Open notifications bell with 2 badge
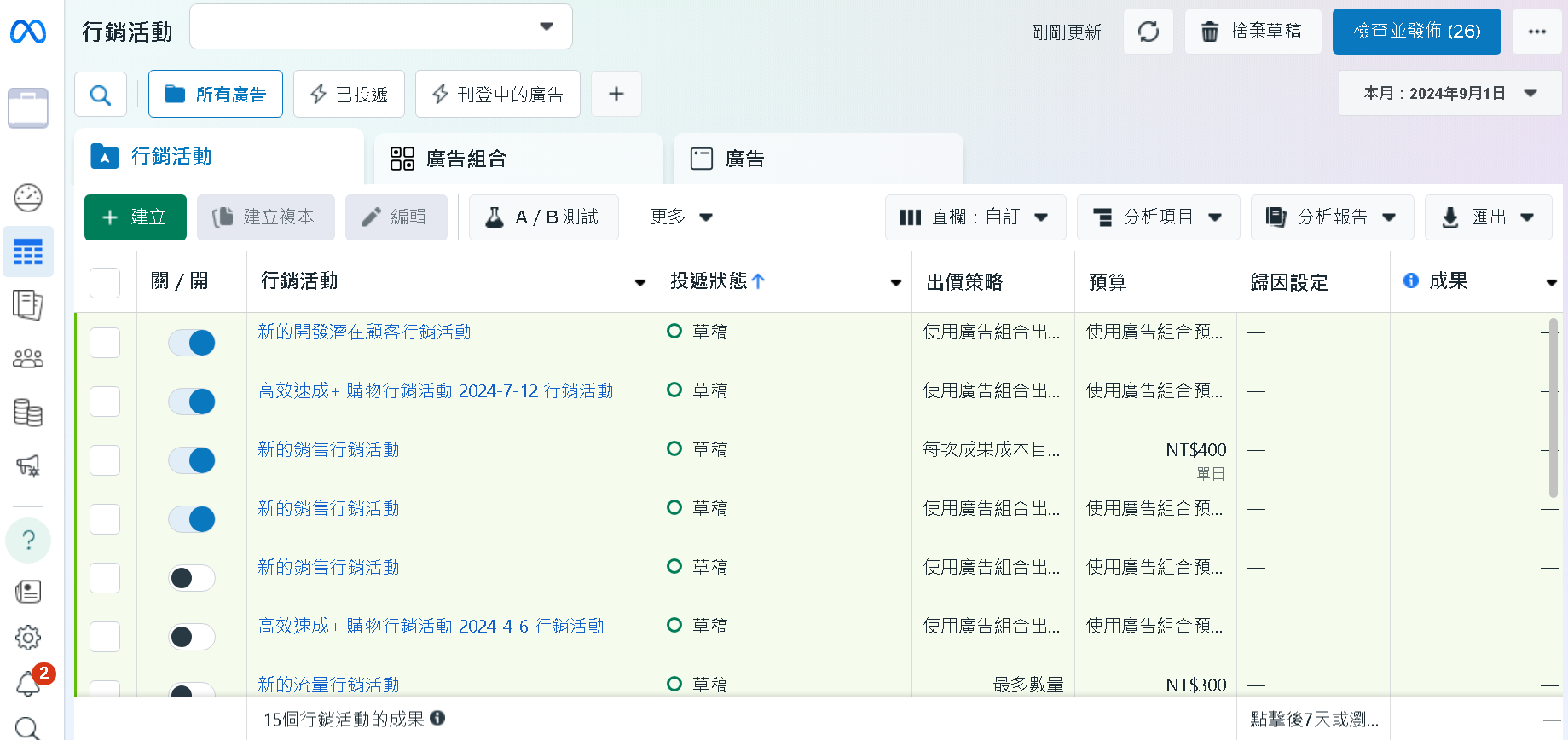 pyautogui.click(x=28, y=682)
